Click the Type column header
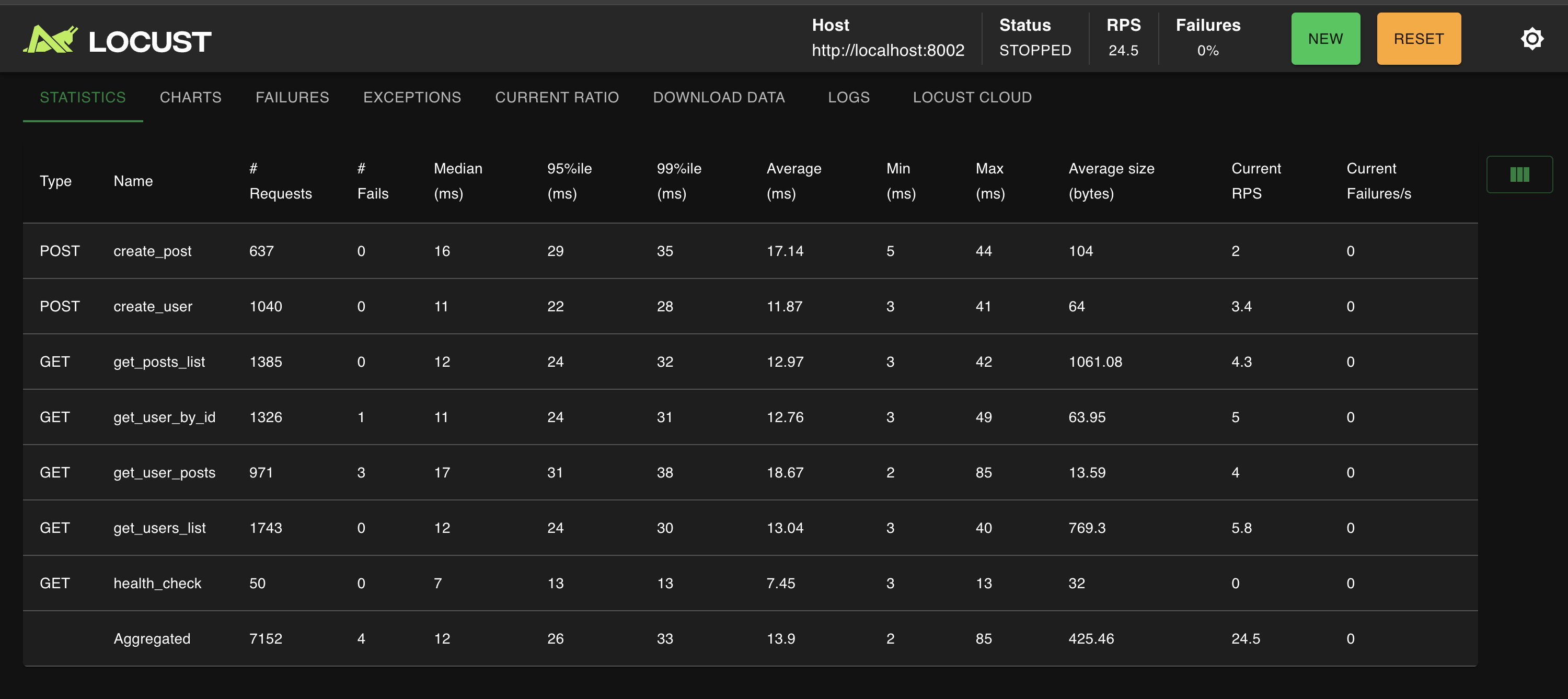Screen dimensions: 1568x699 click(55, 181)
